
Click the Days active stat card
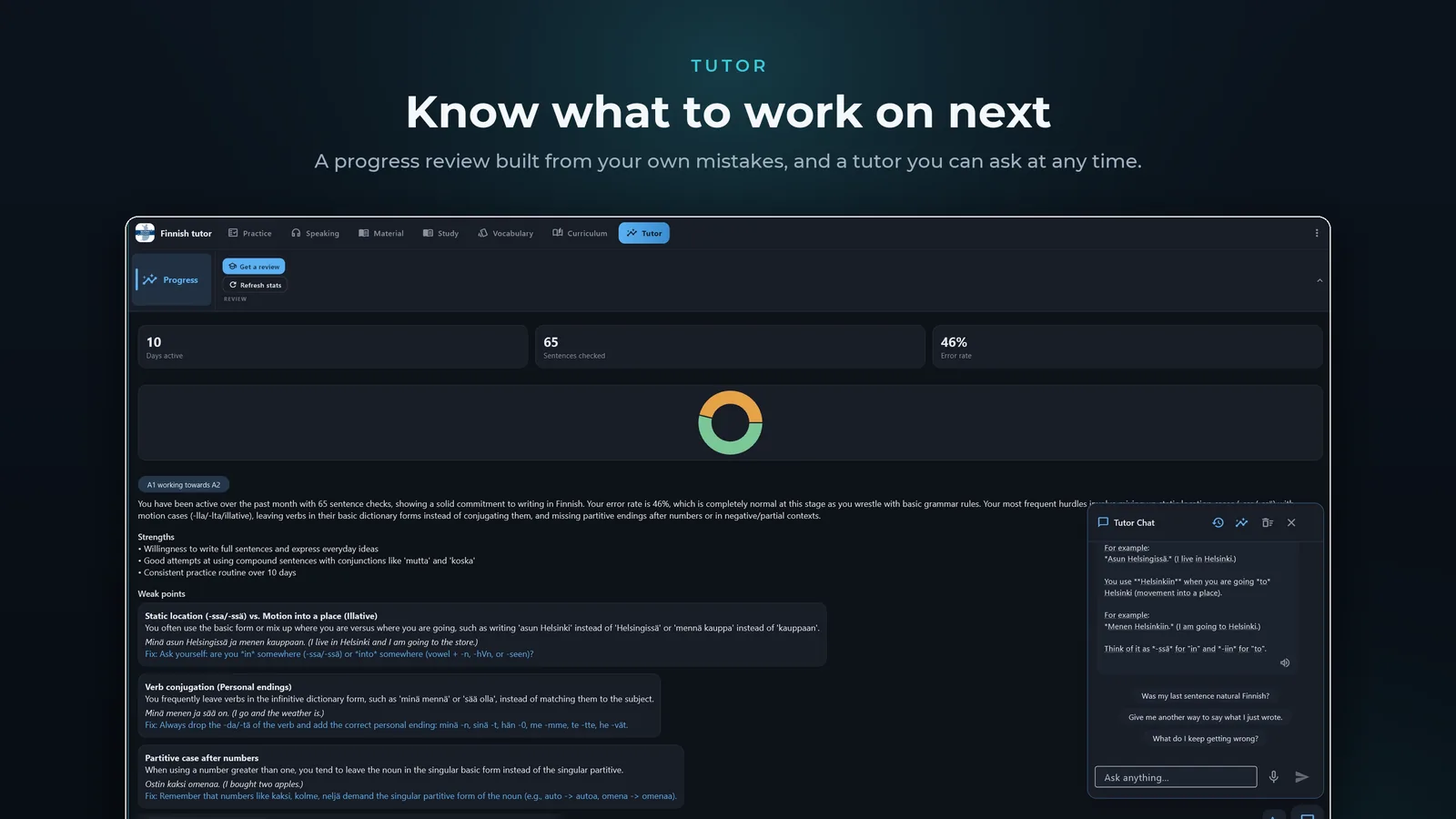point(333,347)
